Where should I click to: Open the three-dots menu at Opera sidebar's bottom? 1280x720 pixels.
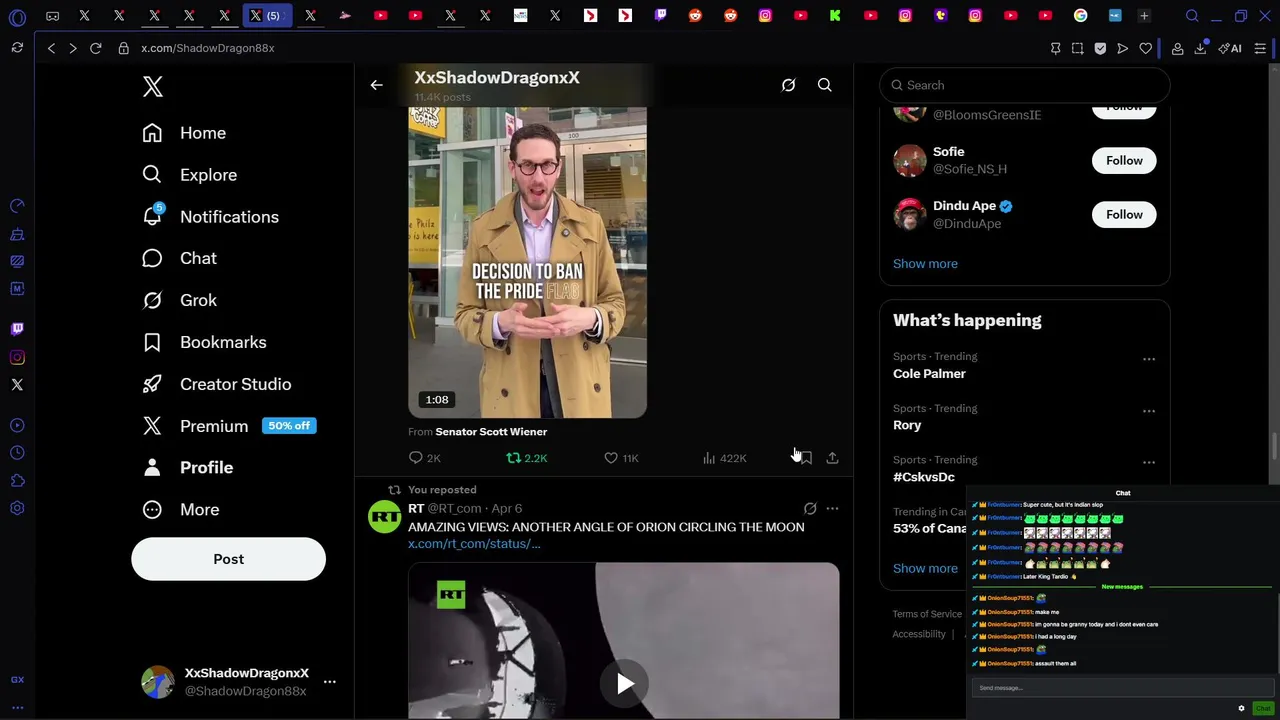(17, 707)
